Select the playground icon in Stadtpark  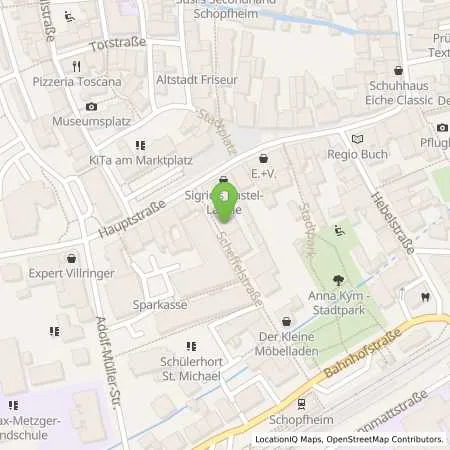point(339,230)
